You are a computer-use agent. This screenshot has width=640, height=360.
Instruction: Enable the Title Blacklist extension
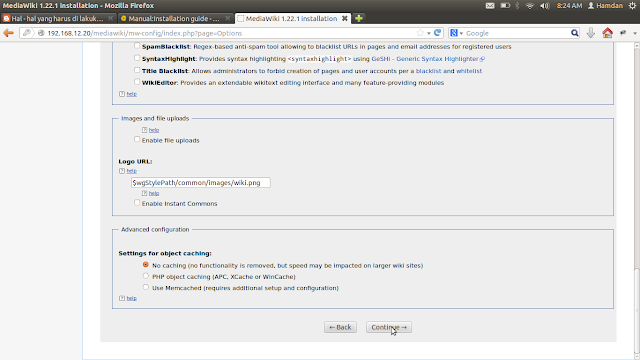coord(137,70)
